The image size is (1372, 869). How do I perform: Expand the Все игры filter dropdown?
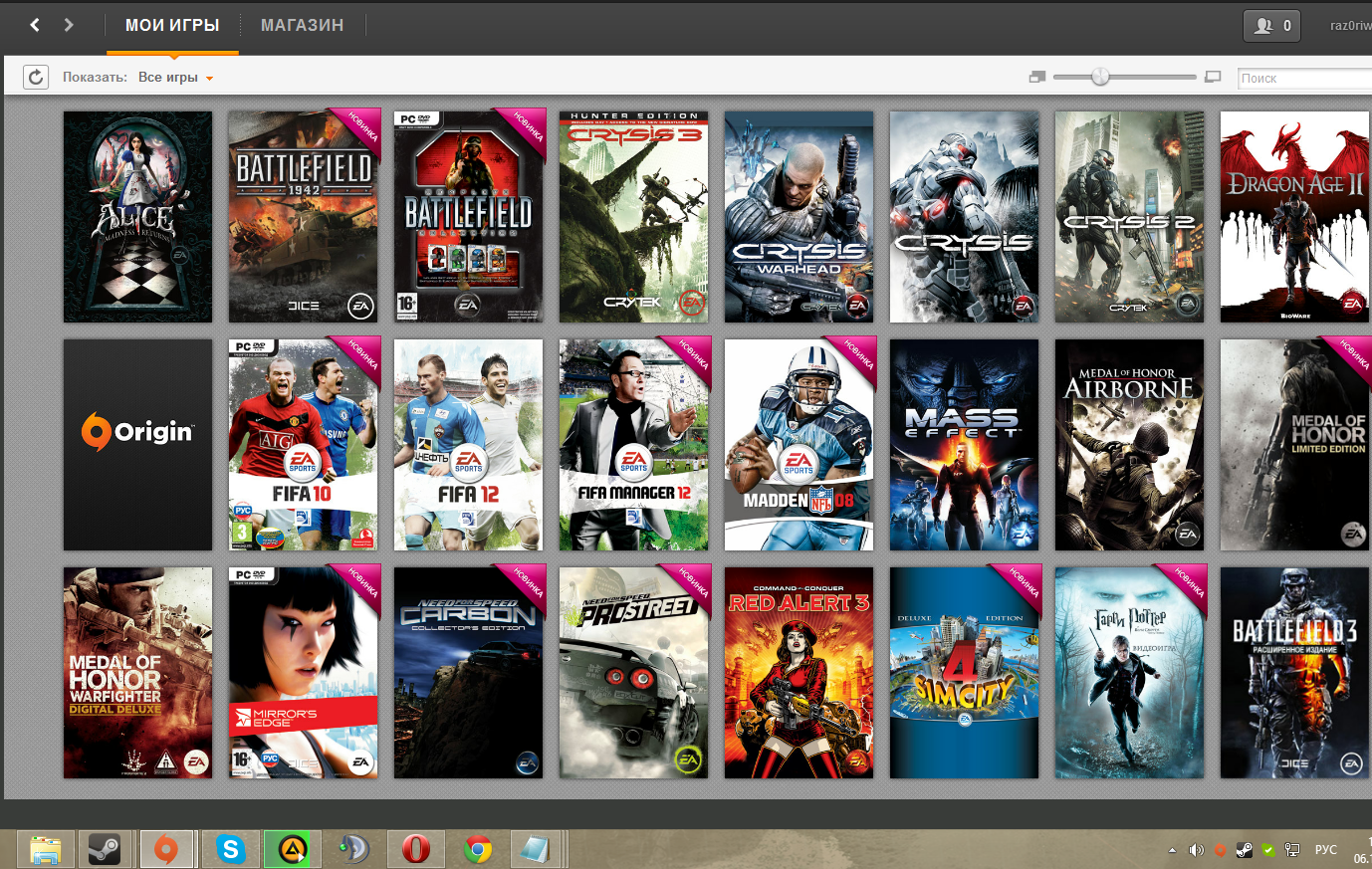[x=176, y=77]
